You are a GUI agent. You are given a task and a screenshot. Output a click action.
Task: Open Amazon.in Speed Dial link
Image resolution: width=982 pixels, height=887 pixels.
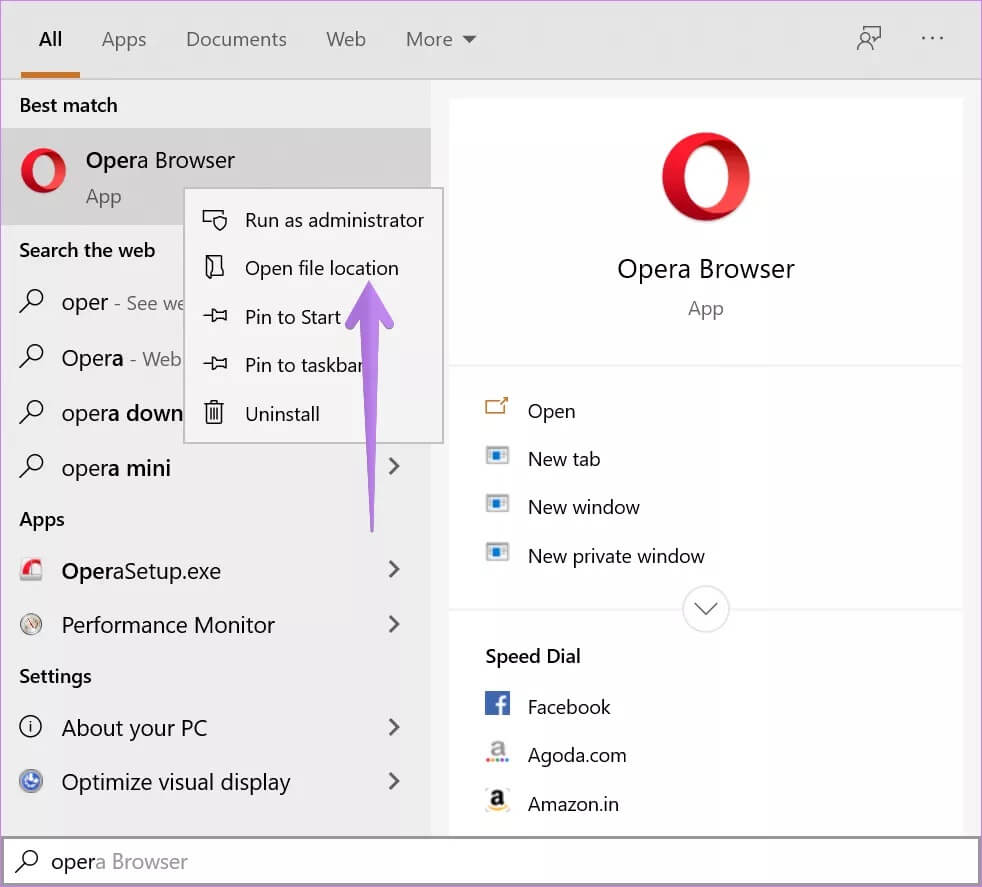pyautogui.click(x=573, y=804)
